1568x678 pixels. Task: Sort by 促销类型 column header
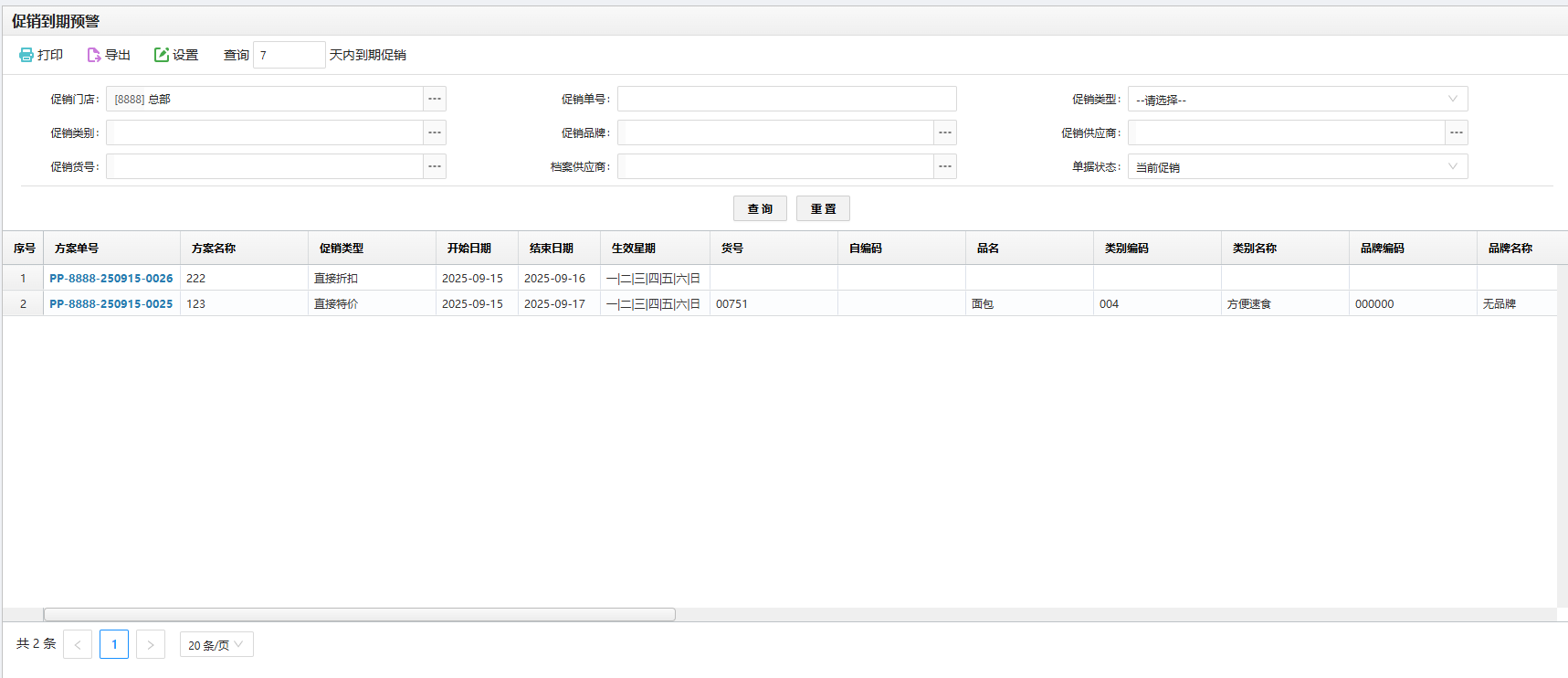tap(372, 248)
